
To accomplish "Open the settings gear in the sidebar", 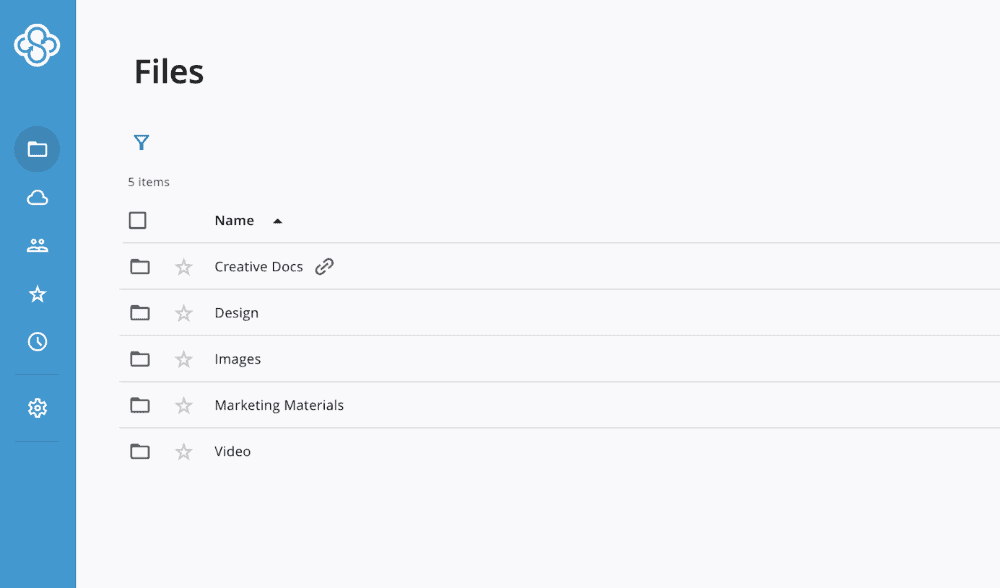I will [37, 408].
